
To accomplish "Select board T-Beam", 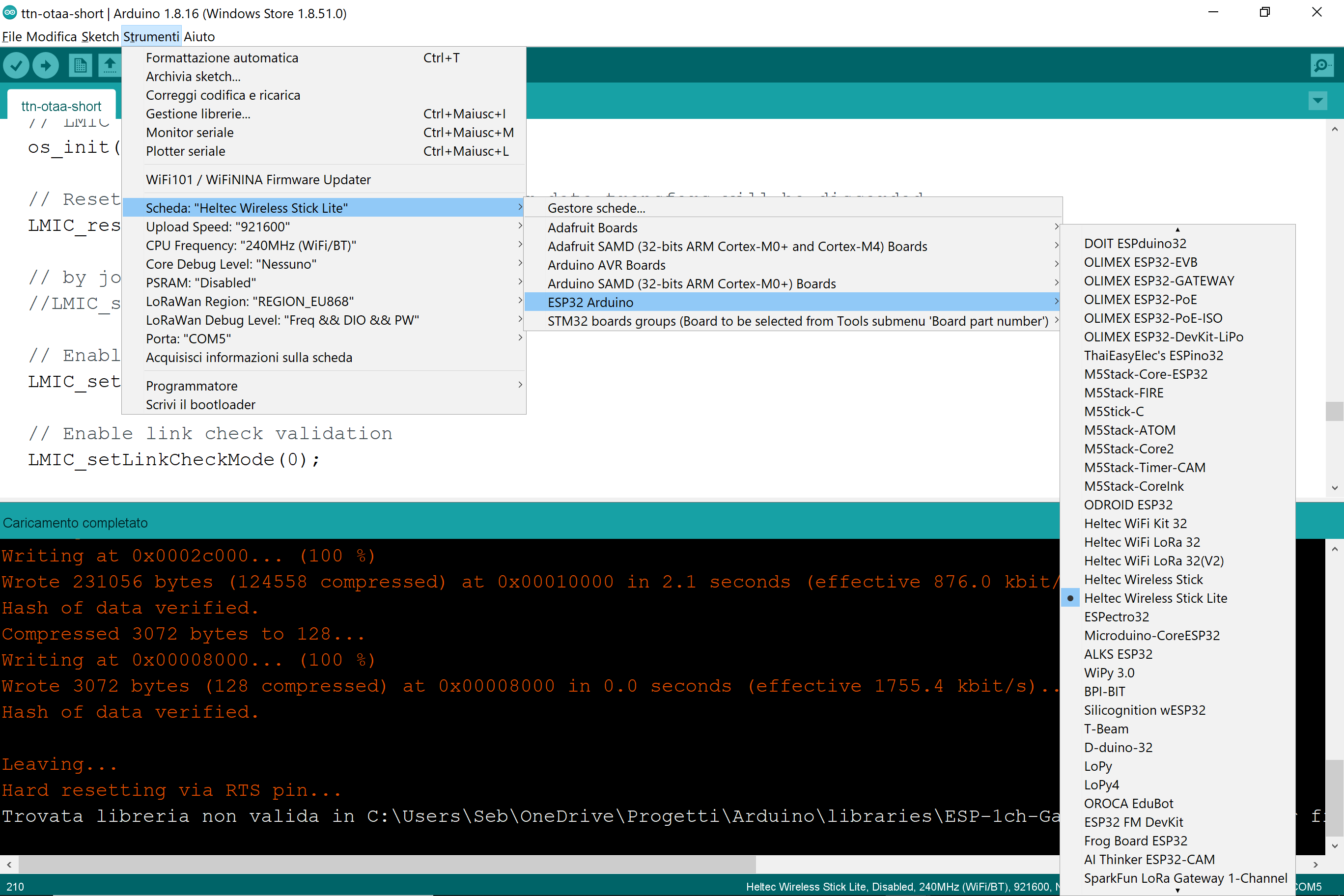I will pyautogui.click(x=1177, y=728).
